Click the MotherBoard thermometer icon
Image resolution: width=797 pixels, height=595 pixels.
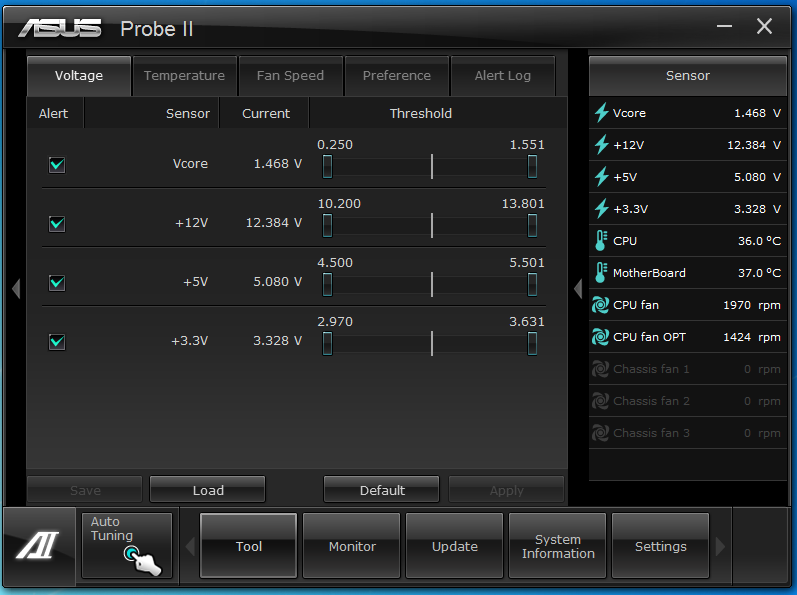click(601, 273)
